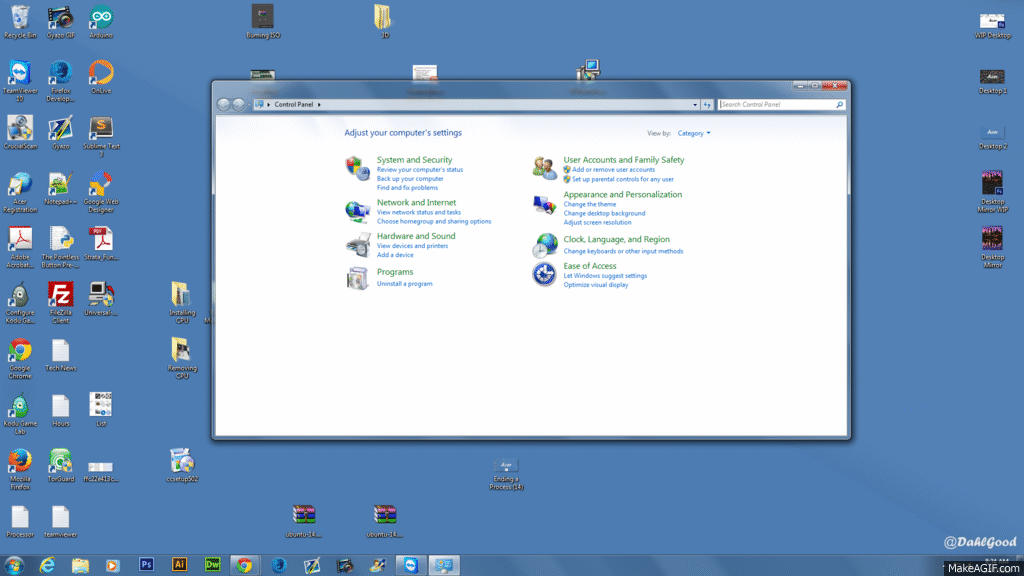Open the Ease of Access icon

[545, 274]
